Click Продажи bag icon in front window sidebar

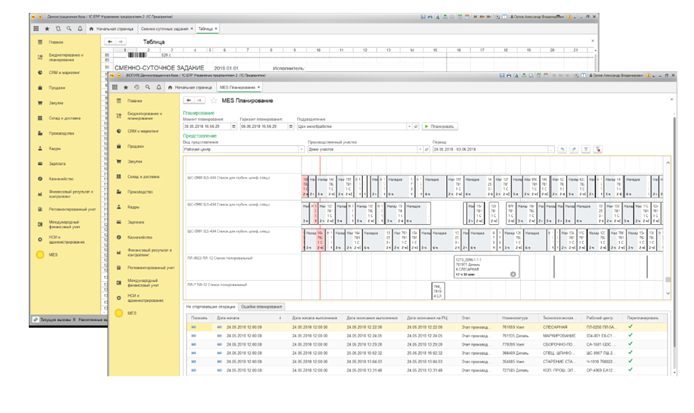tap(119, 146)
